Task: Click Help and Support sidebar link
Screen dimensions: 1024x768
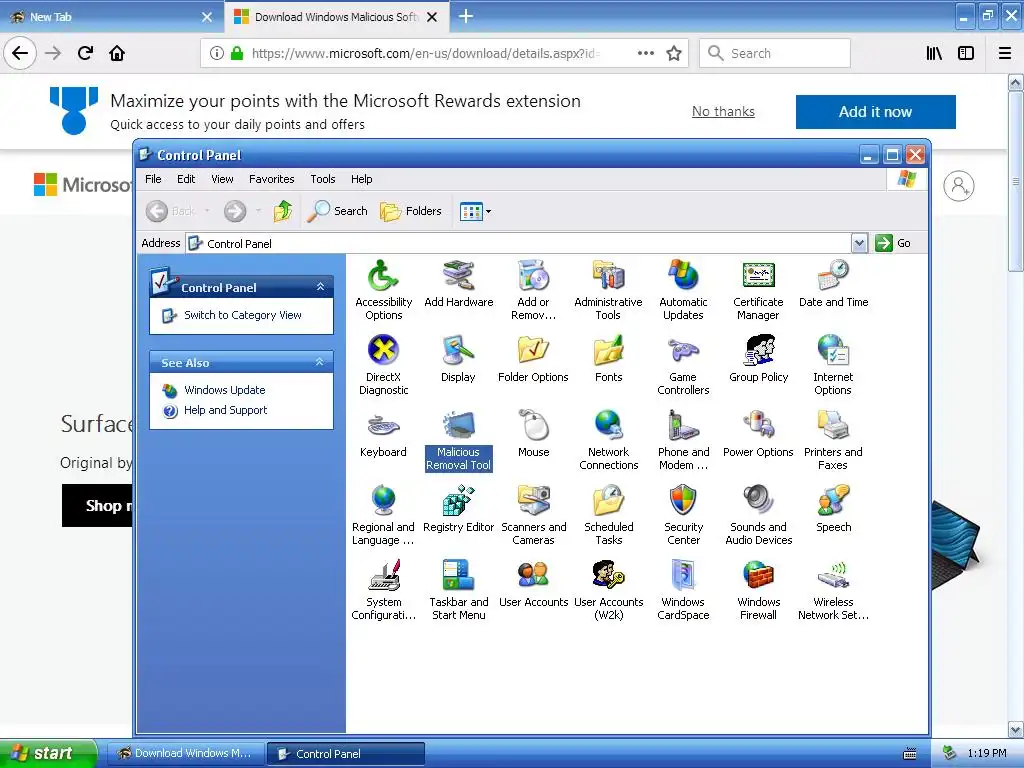Action: click(x=225, y=410)
